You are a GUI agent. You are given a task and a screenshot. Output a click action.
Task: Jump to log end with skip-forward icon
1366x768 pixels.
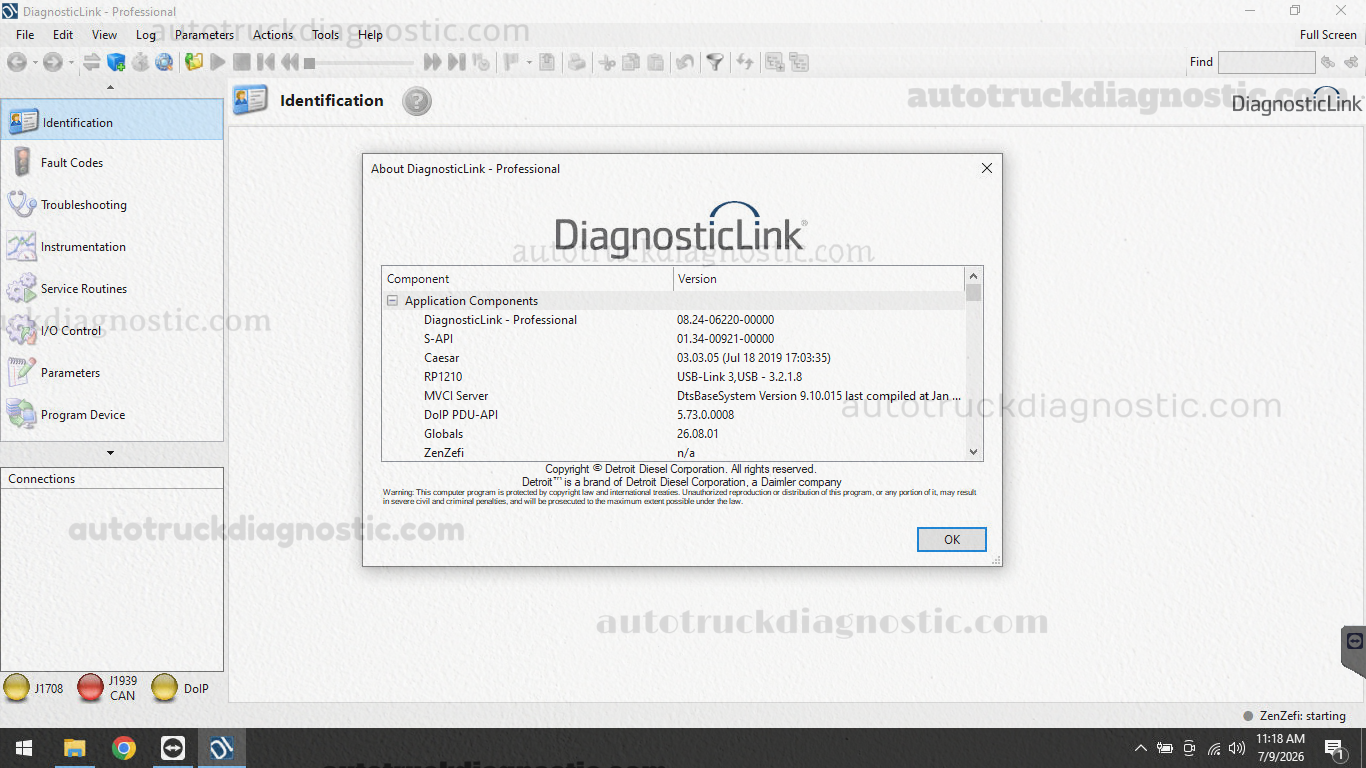click(456, 62)
